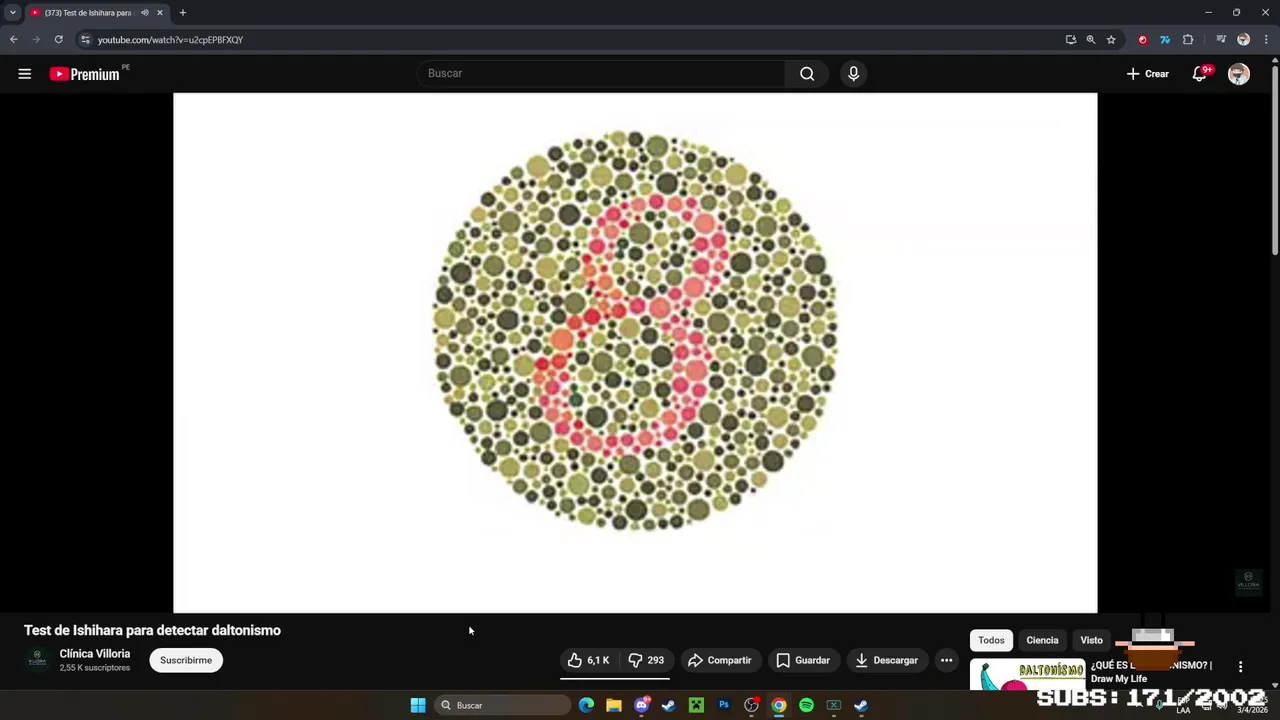Screen dimensions: 1280x720
Task: Expand the tab search dropdown arrow
Action: [12, 12]
